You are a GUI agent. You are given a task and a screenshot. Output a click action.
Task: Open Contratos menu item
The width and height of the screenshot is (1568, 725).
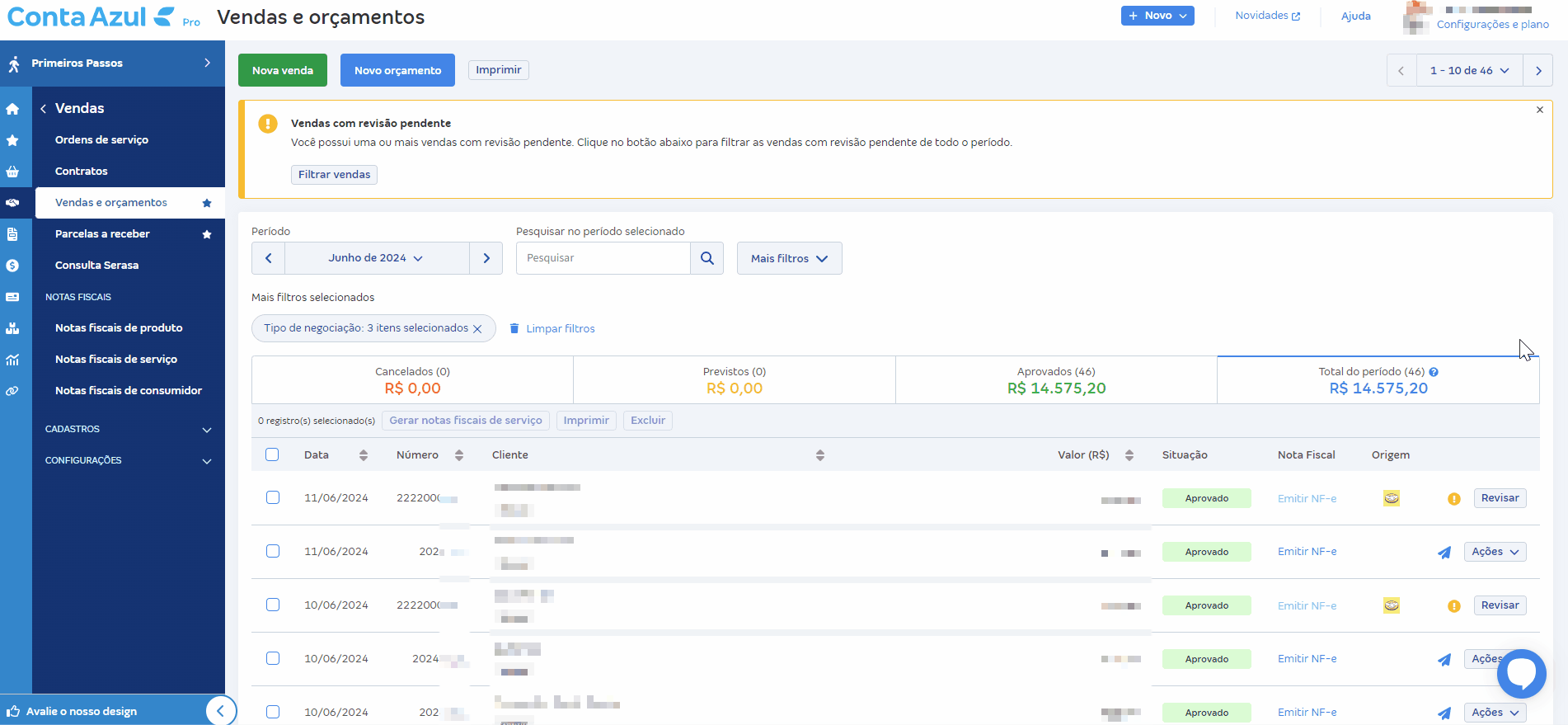(82, 172)
